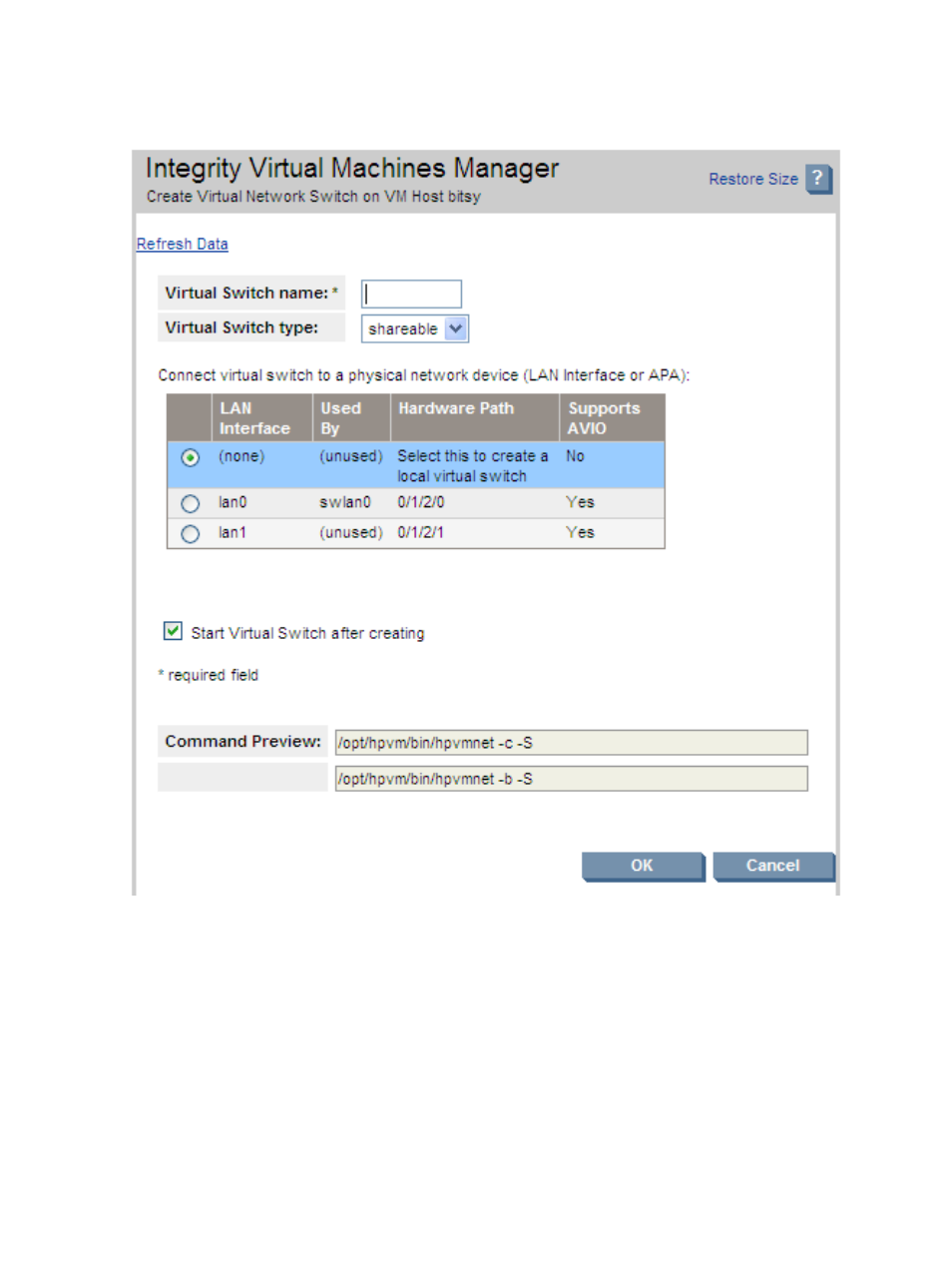This screenshot has height=1268, width=952.
Task: Click the Supports AVIO column header
Action: tap(613, 418)
